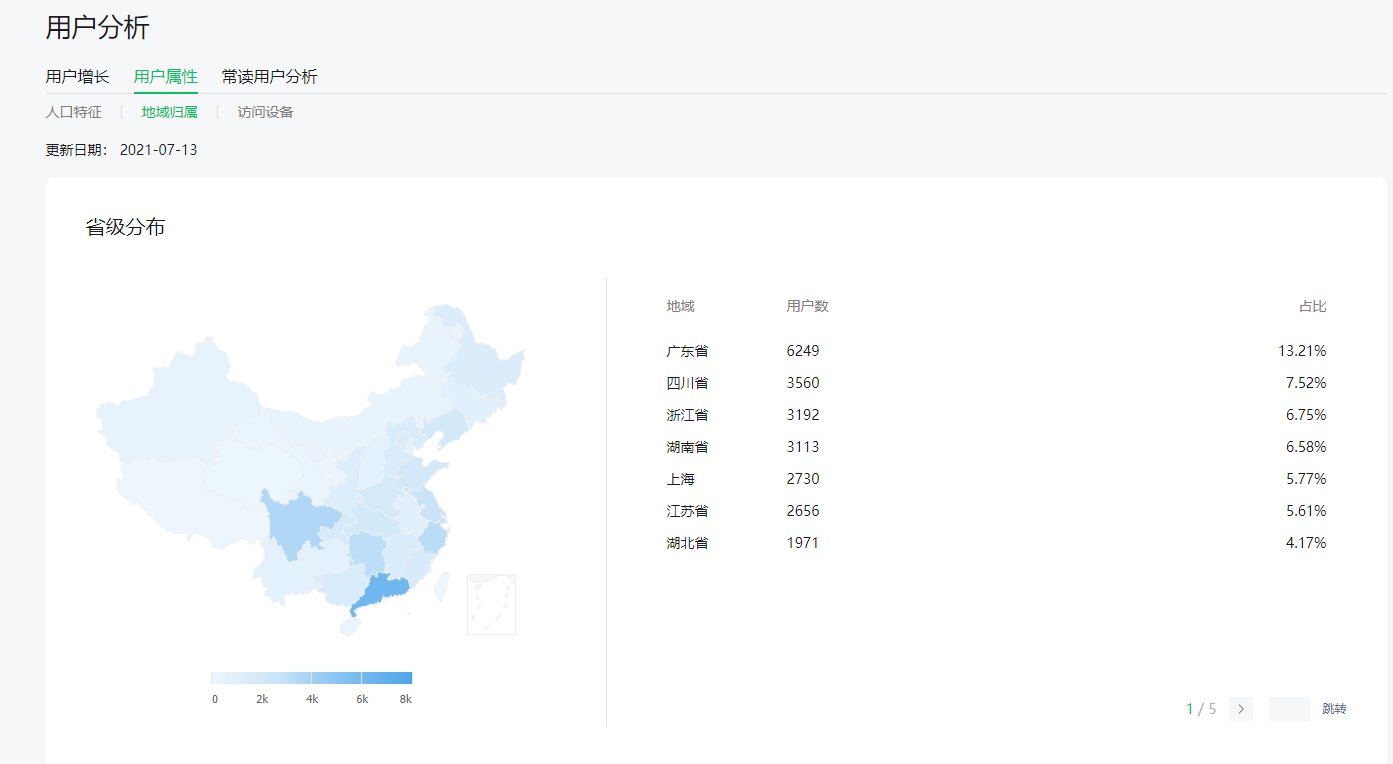Click Guangdong province on the map
This screenshot has width=1393, height=764.
(x=381, y=593)
